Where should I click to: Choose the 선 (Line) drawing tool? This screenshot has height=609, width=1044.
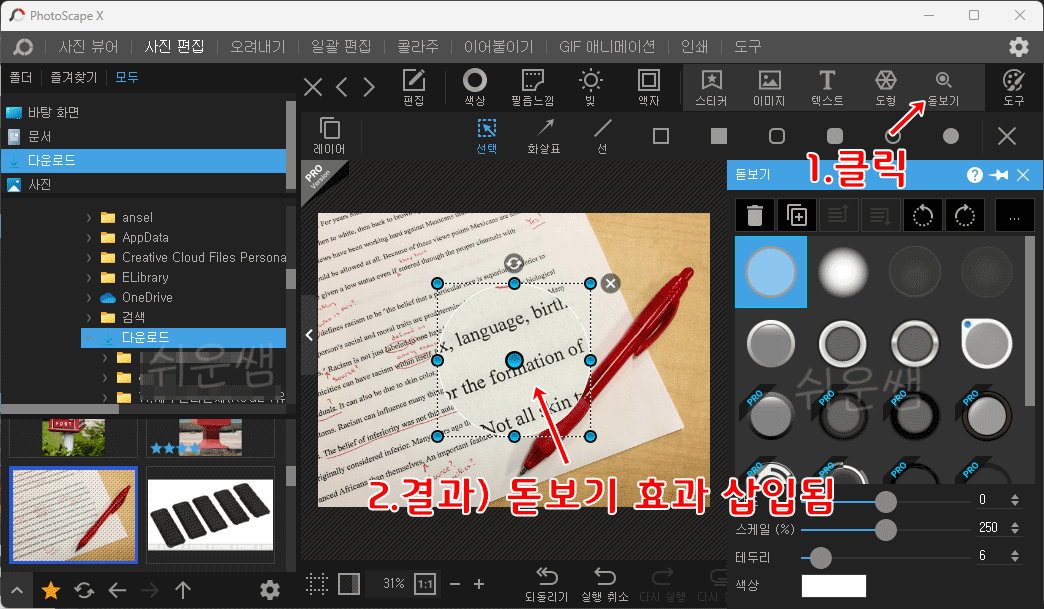click(x=602, y=136)
